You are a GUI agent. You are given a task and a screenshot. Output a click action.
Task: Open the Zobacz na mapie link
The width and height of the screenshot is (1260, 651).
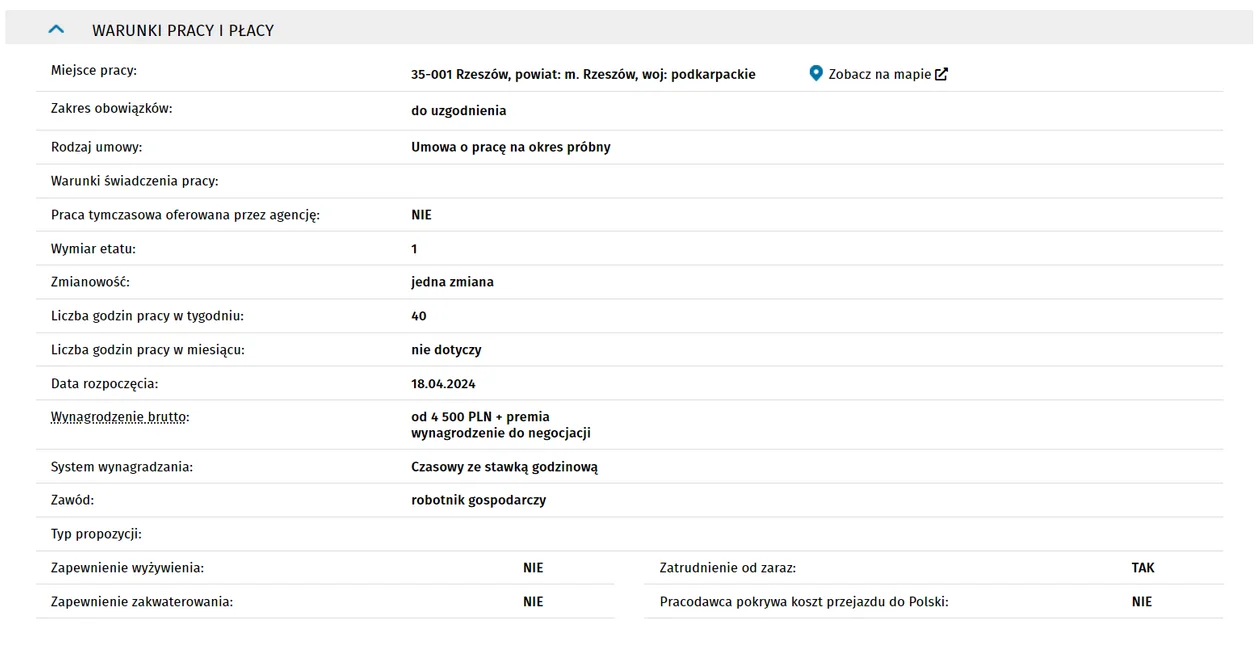coord(879,74)
